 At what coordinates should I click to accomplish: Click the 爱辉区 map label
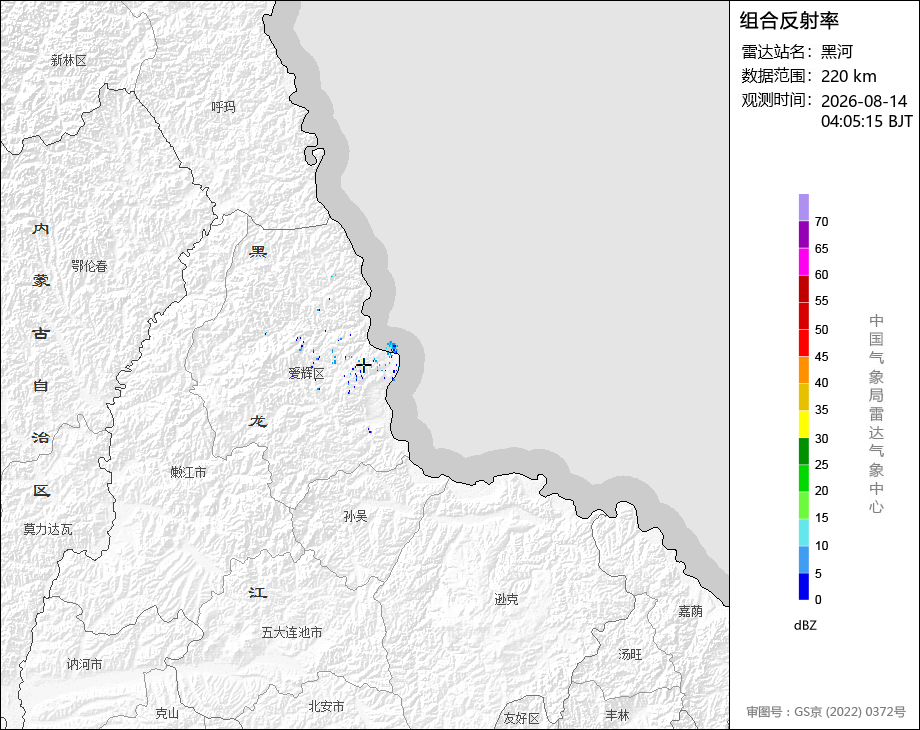pos(306,373)
